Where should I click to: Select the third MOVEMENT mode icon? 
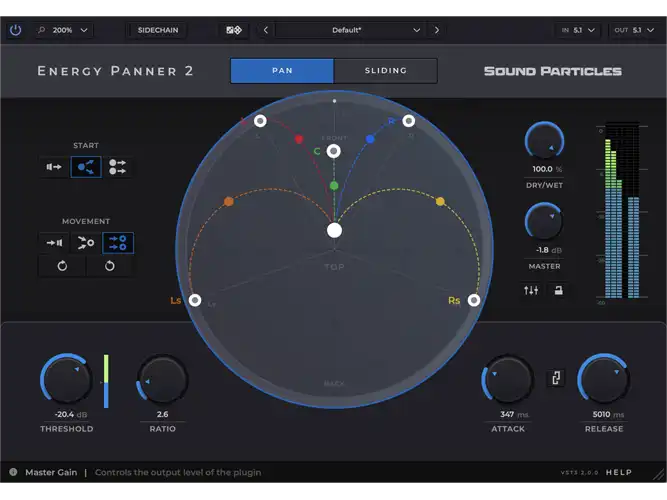click(x=118, y=243)
